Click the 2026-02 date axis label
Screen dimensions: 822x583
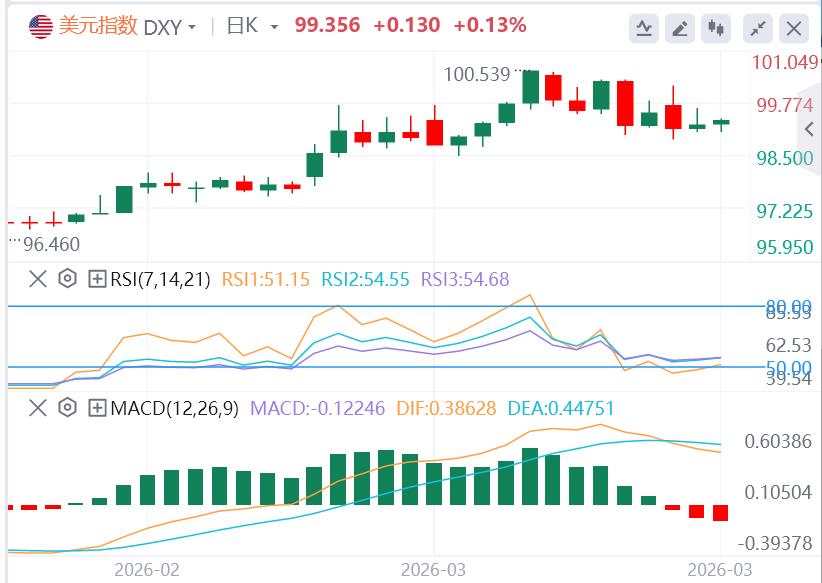147,570
